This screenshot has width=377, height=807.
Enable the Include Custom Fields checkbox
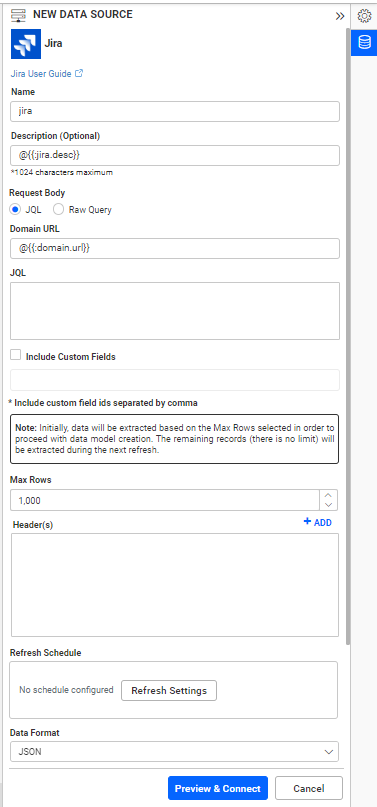[x=15, y=355]
